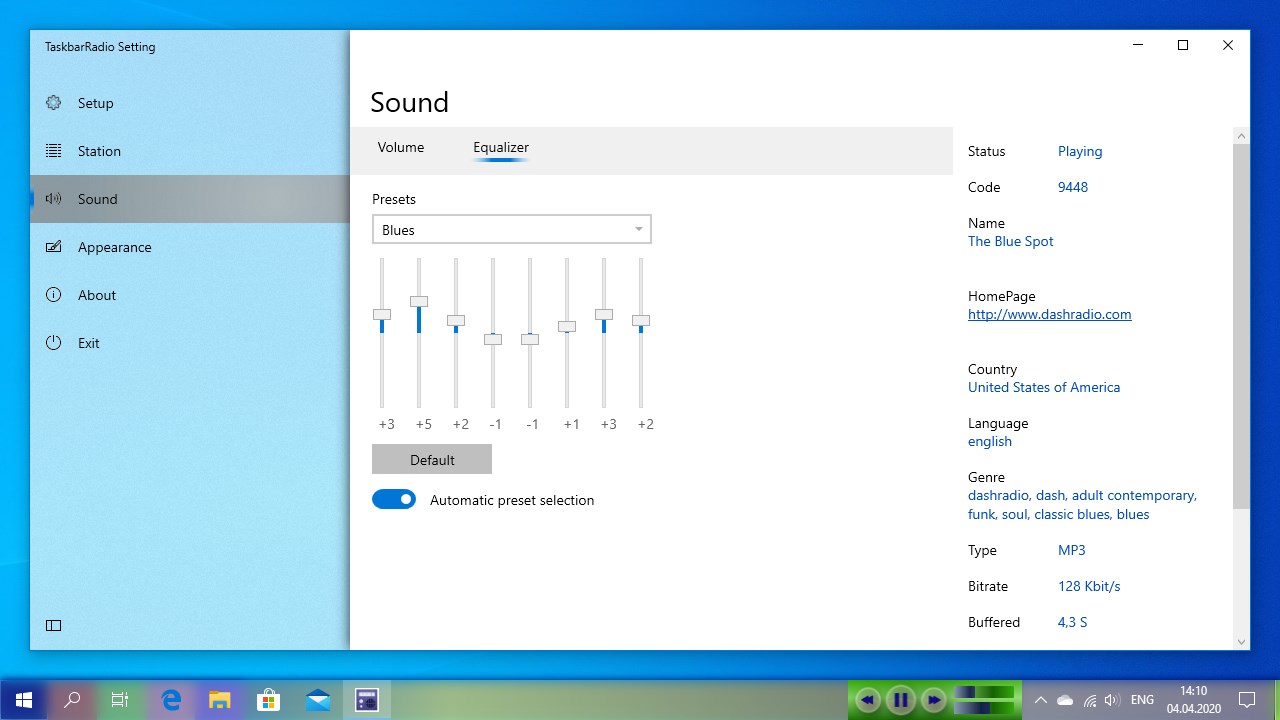Switch to the Equalizer tab
1280x720 pixels.
click(x=501, y=147)
